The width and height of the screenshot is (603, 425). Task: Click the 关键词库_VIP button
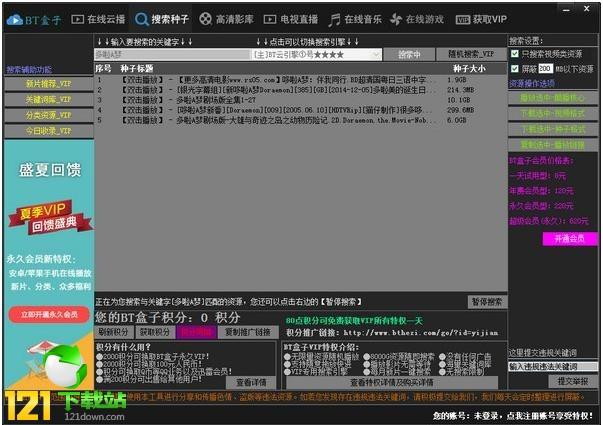tap(48, 99)
